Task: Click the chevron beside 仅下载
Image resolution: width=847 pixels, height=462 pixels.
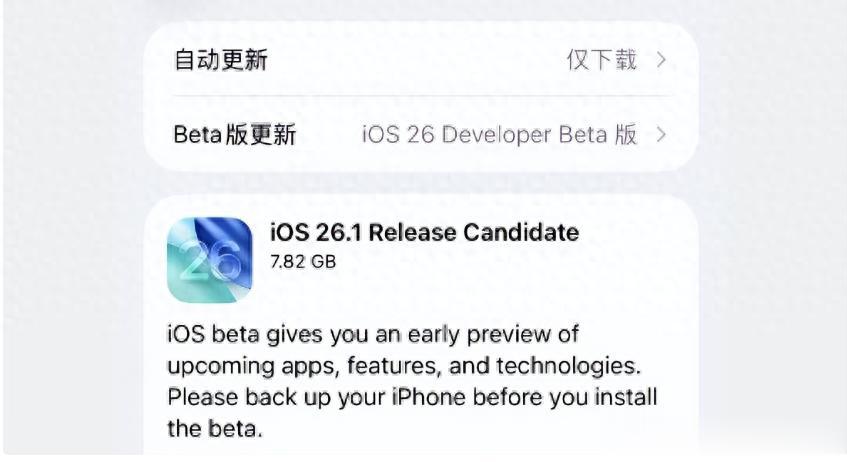Action: [x=661, y=60]
